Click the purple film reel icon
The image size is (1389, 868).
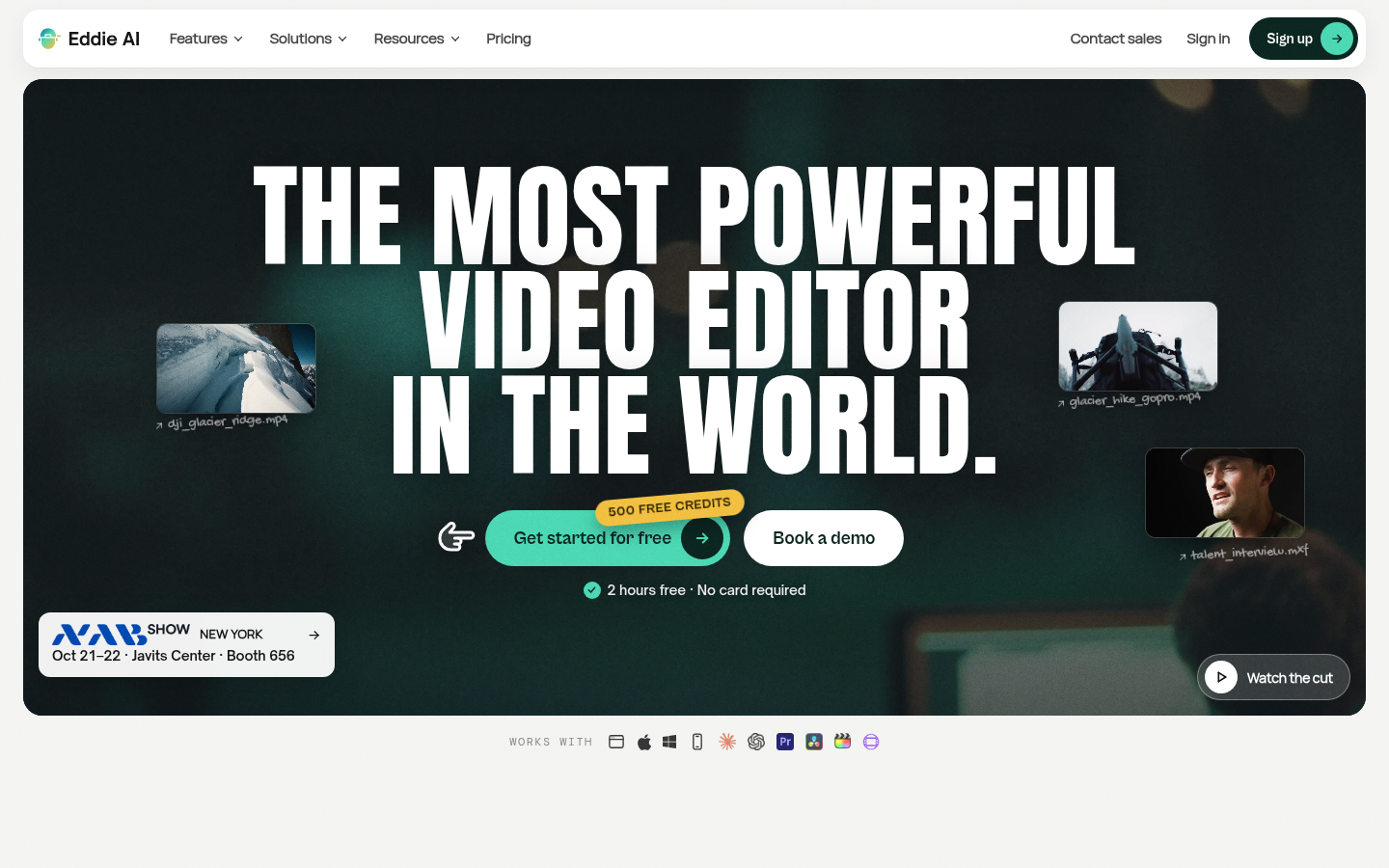point(871,742)
